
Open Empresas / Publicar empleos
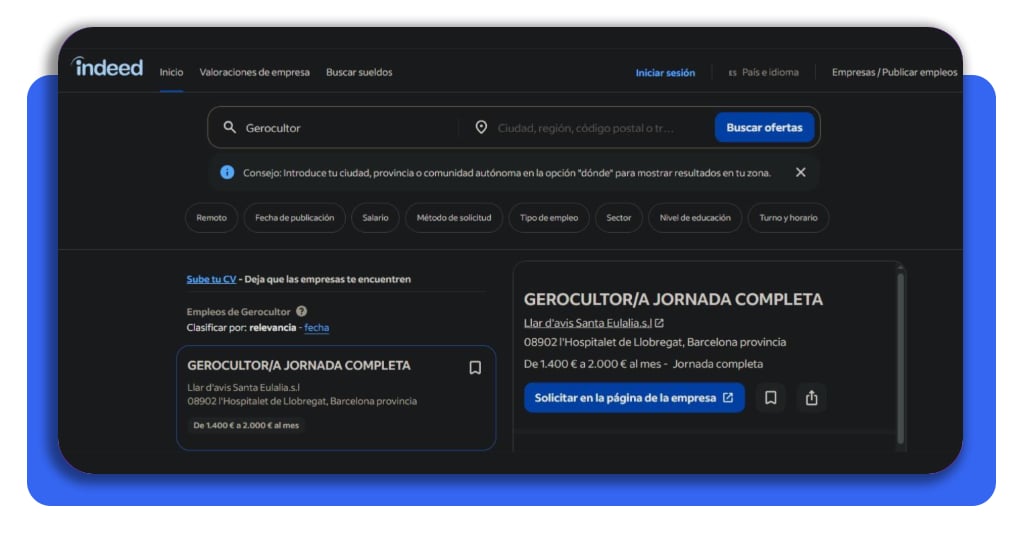894,72
